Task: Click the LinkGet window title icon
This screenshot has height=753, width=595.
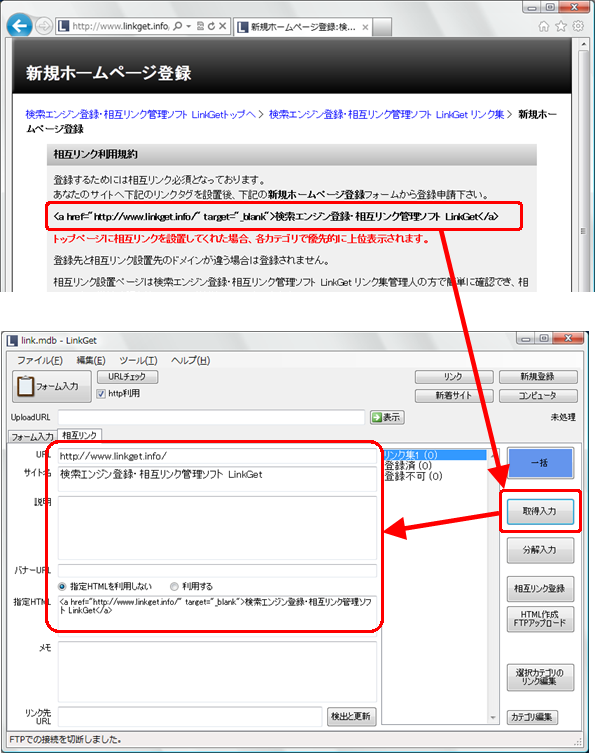Action: click(12, 340)
